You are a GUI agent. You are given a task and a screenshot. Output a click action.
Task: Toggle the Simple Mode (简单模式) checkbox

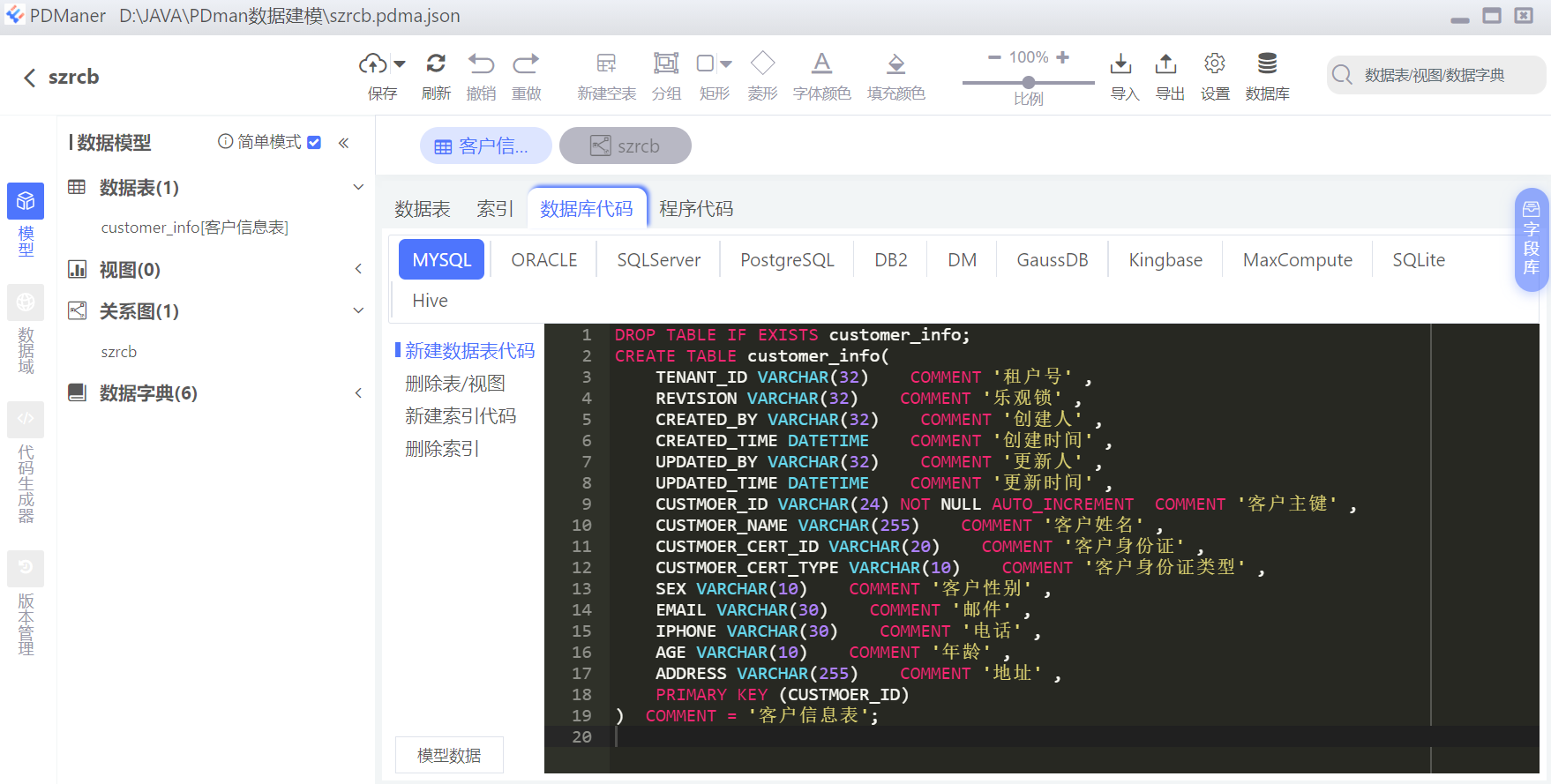314,142
